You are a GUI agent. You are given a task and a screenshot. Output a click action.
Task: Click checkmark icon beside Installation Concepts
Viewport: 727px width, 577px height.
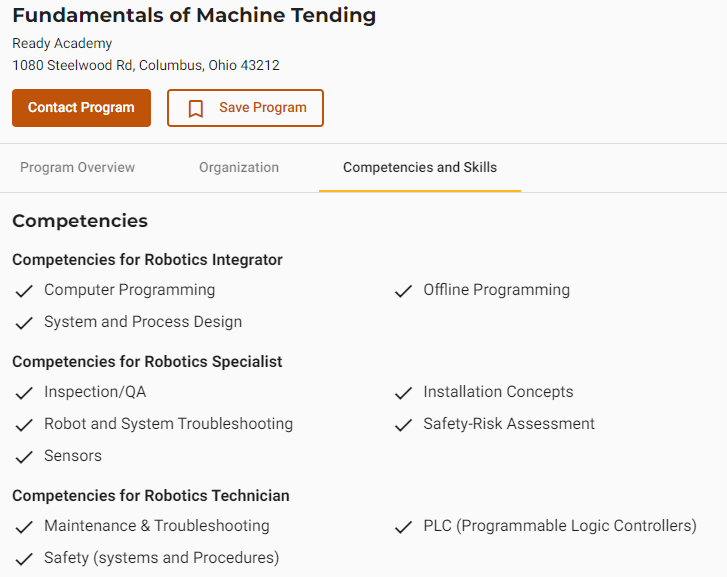[x=403, y=393]
